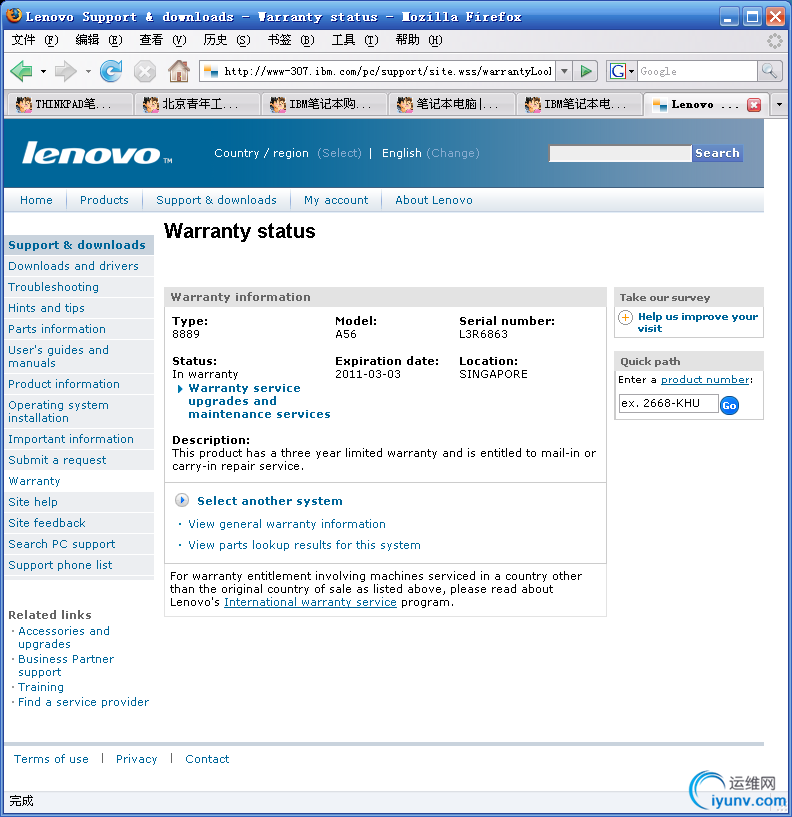Go to the Home page via house icon
This screenshot has height=817, width=792.
(x=179, y=71)
